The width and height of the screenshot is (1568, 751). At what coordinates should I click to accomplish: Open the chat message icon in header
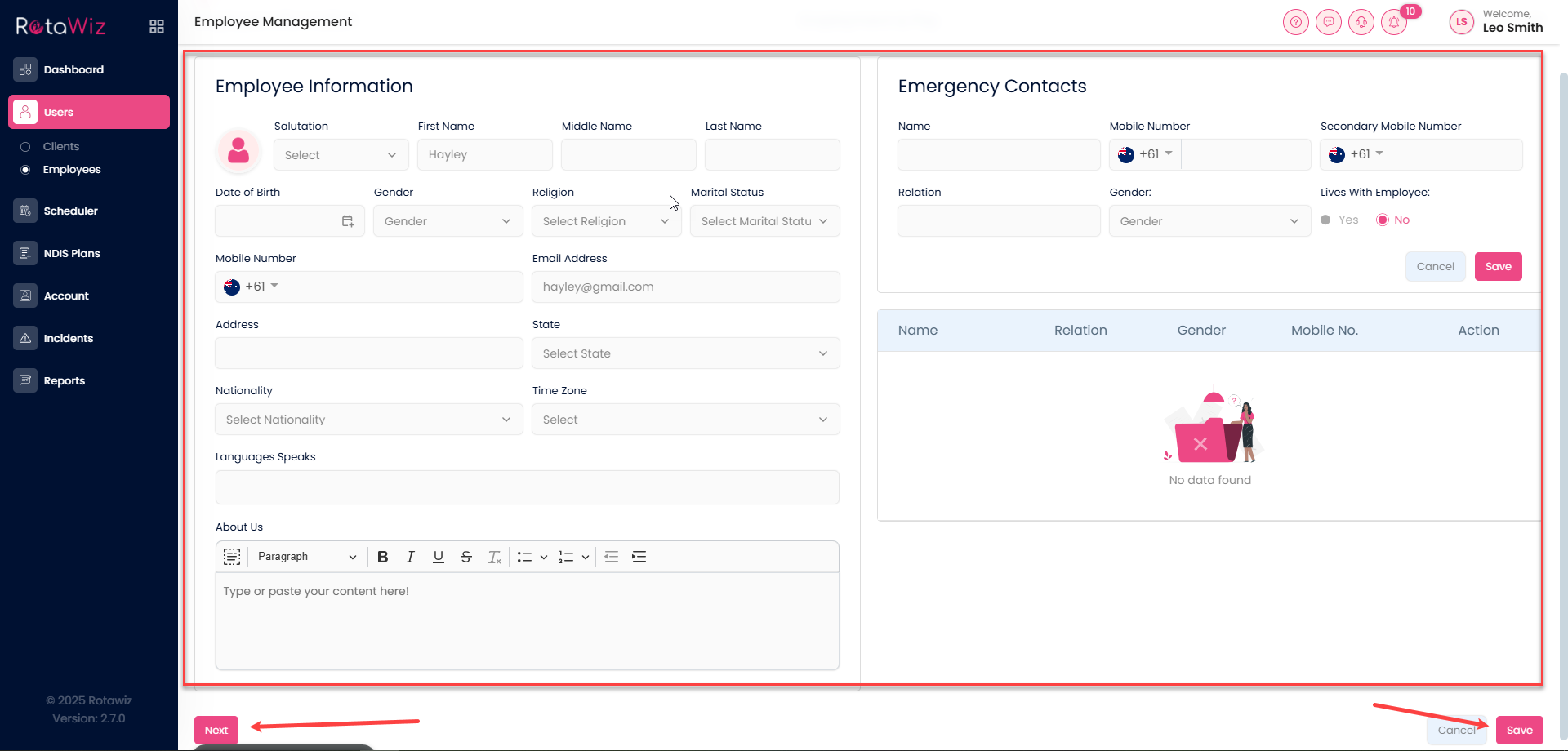1328,23
